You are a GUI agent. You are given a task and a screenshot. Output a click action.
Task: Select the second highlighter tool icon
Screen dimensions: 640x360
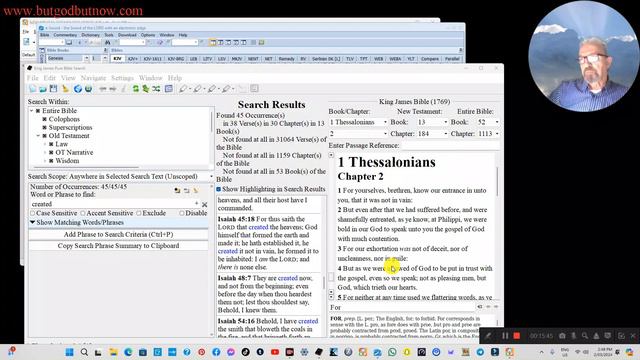click(x=198, y=89)
